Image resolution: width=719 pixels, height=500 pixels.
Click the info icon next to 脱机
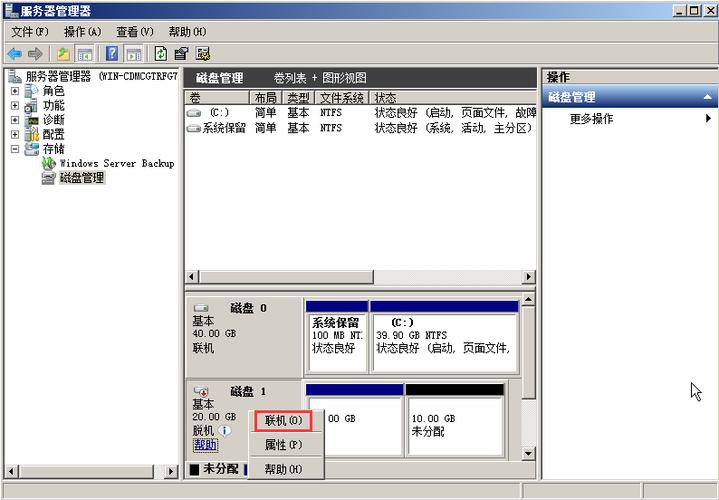225,431
